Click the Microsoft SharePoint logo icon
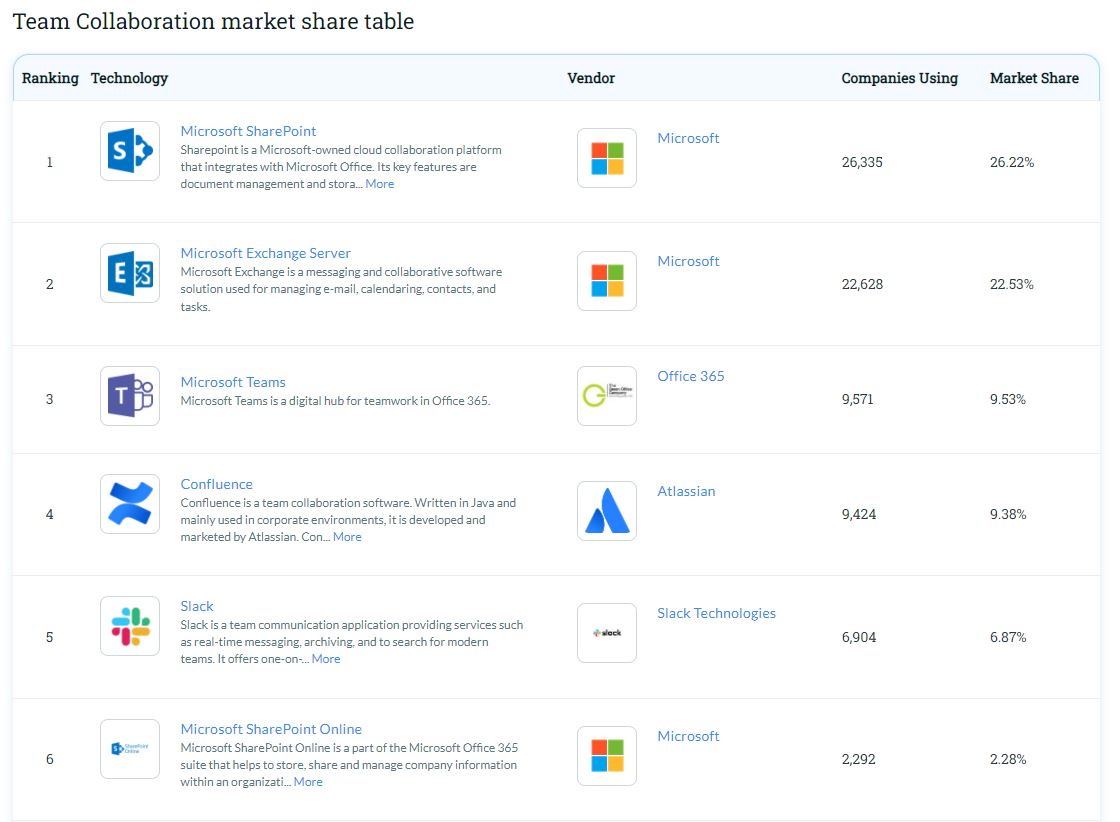 (x=130, y=151)
